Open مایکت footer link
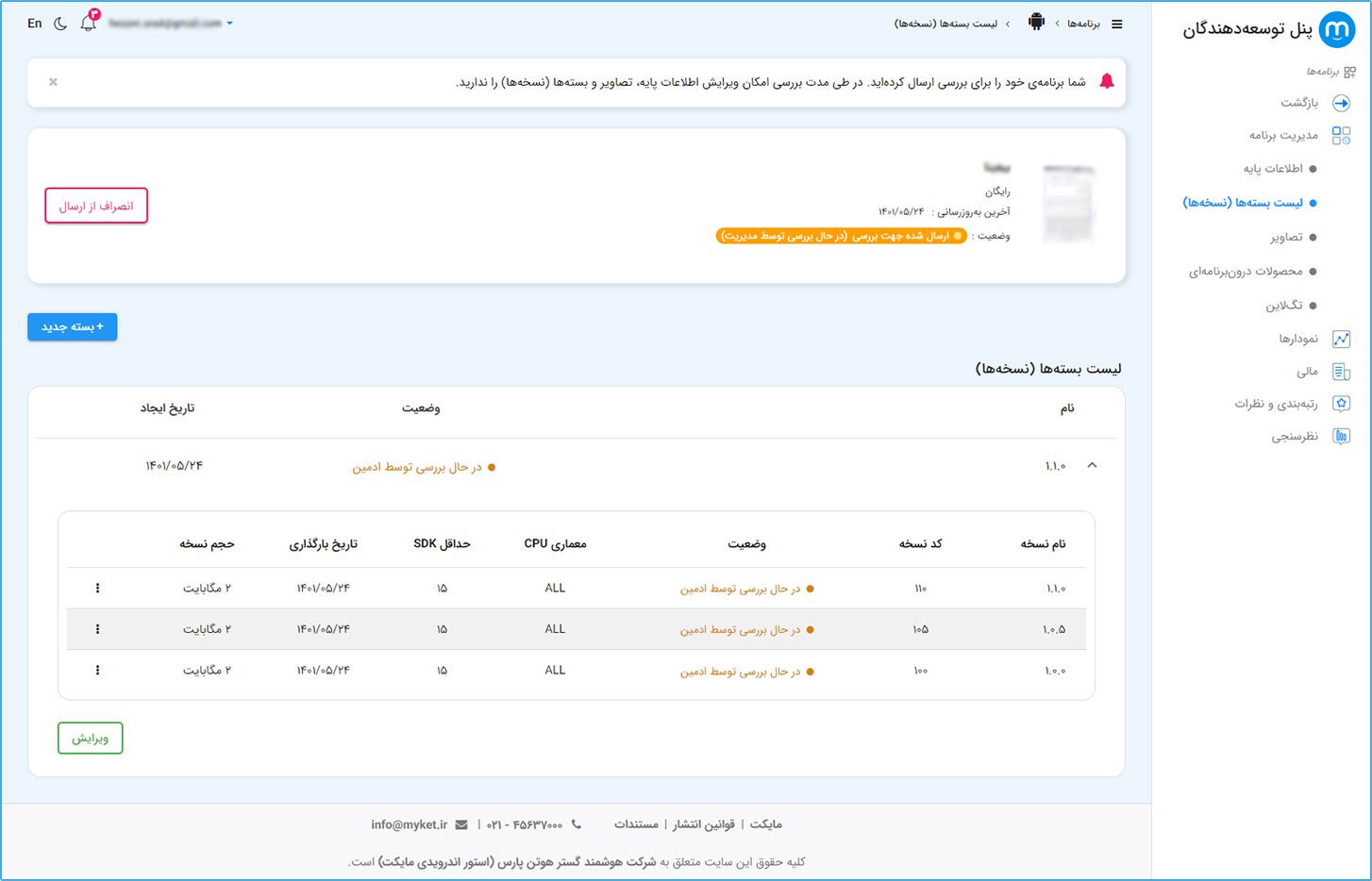The height and width of the screenshot is (881, 1372). point(765,824)
